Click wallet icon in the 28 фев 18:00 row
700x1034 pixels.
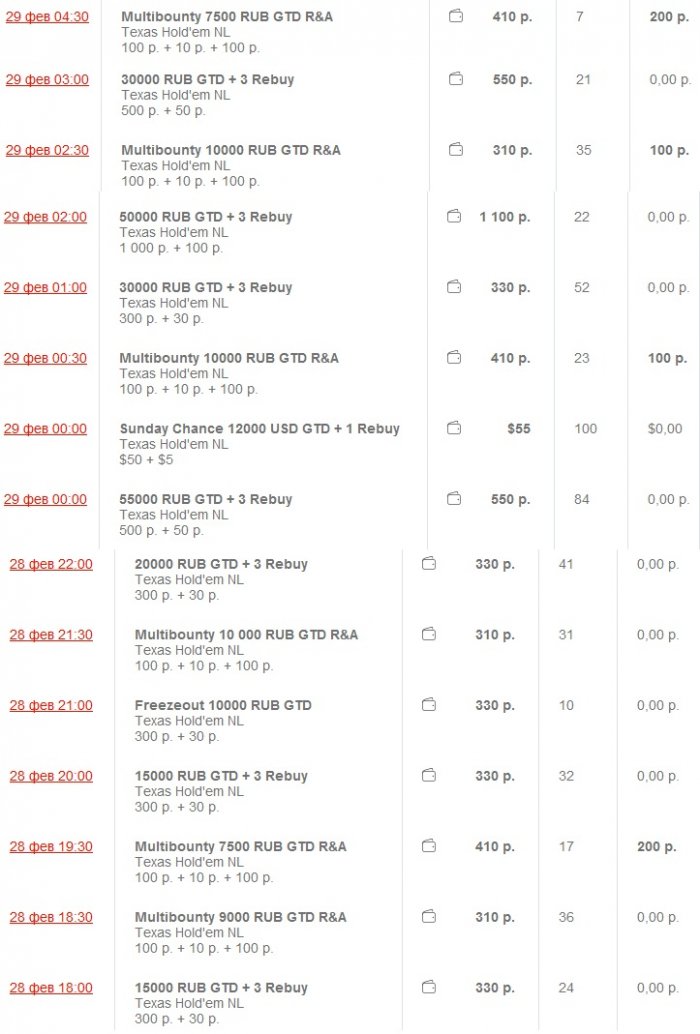pos(429,988)
